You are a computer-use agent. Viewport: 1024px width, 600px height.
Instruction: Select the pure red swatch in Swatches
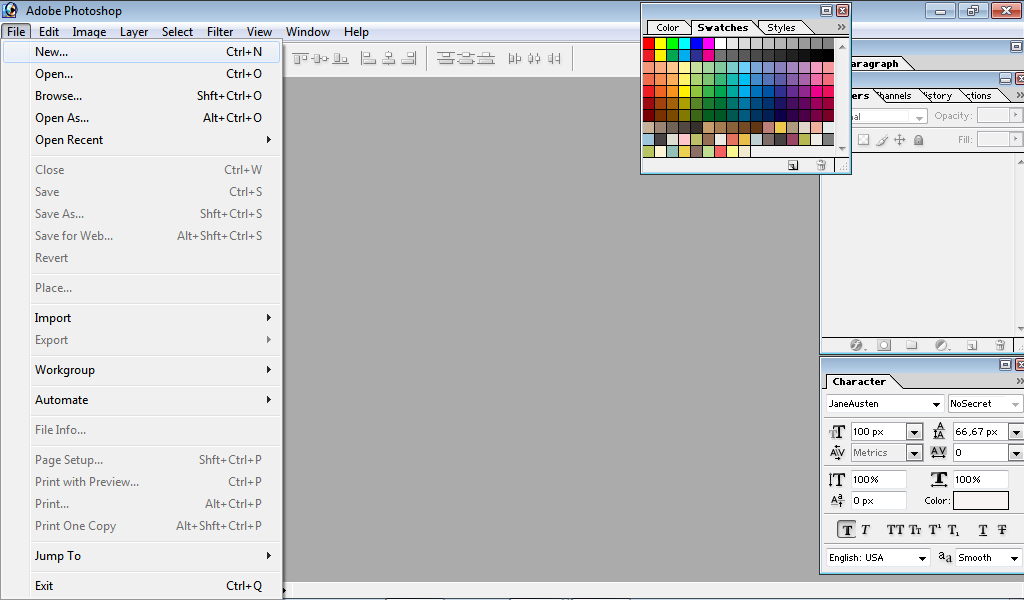click(x=648, y=44)
